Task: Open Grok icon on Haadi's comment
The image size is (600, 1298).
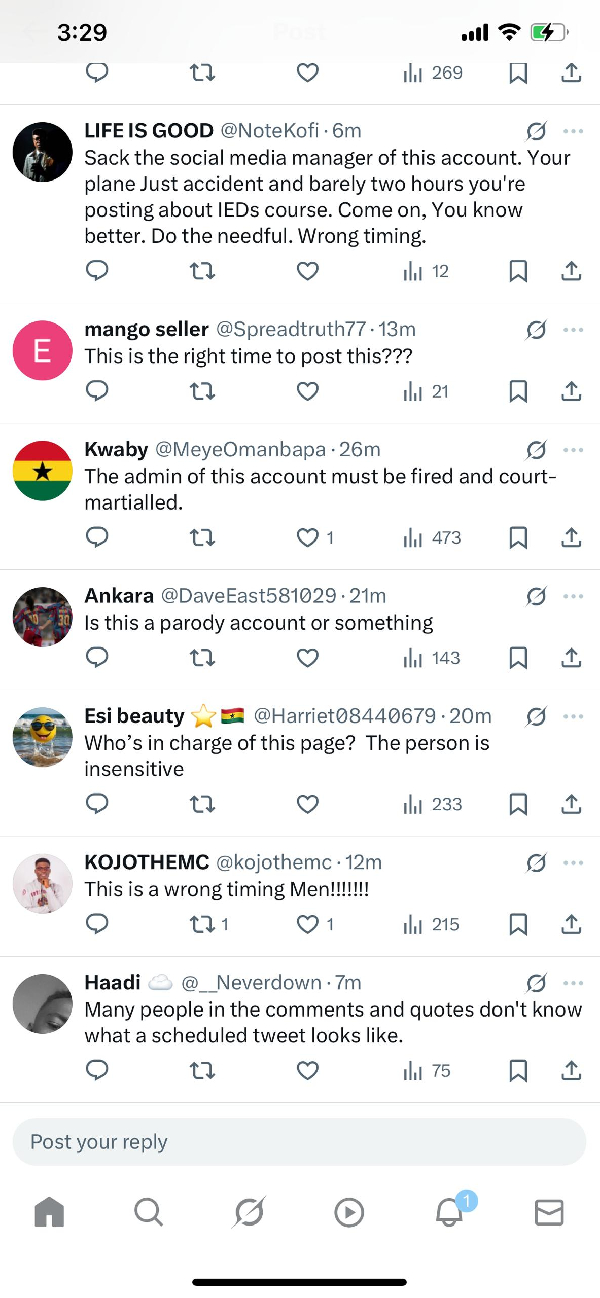Action: (x=536, y=982)
